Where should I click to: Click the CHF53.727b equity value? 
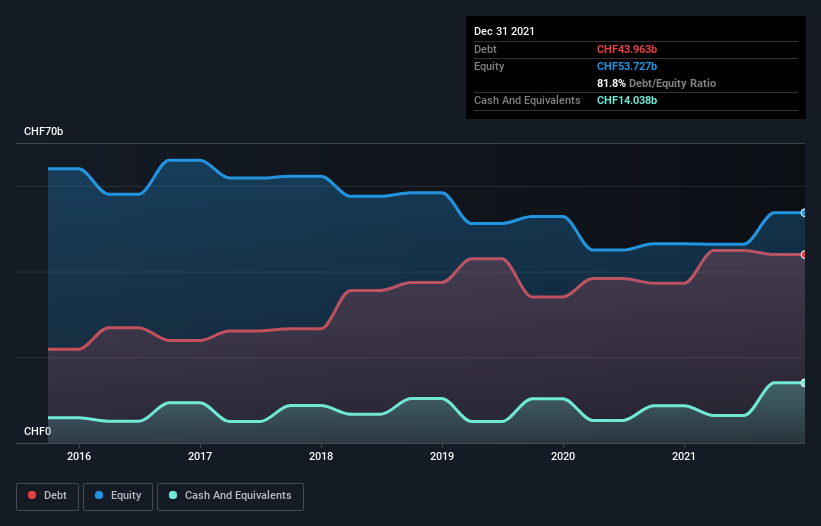pos(627,66)
